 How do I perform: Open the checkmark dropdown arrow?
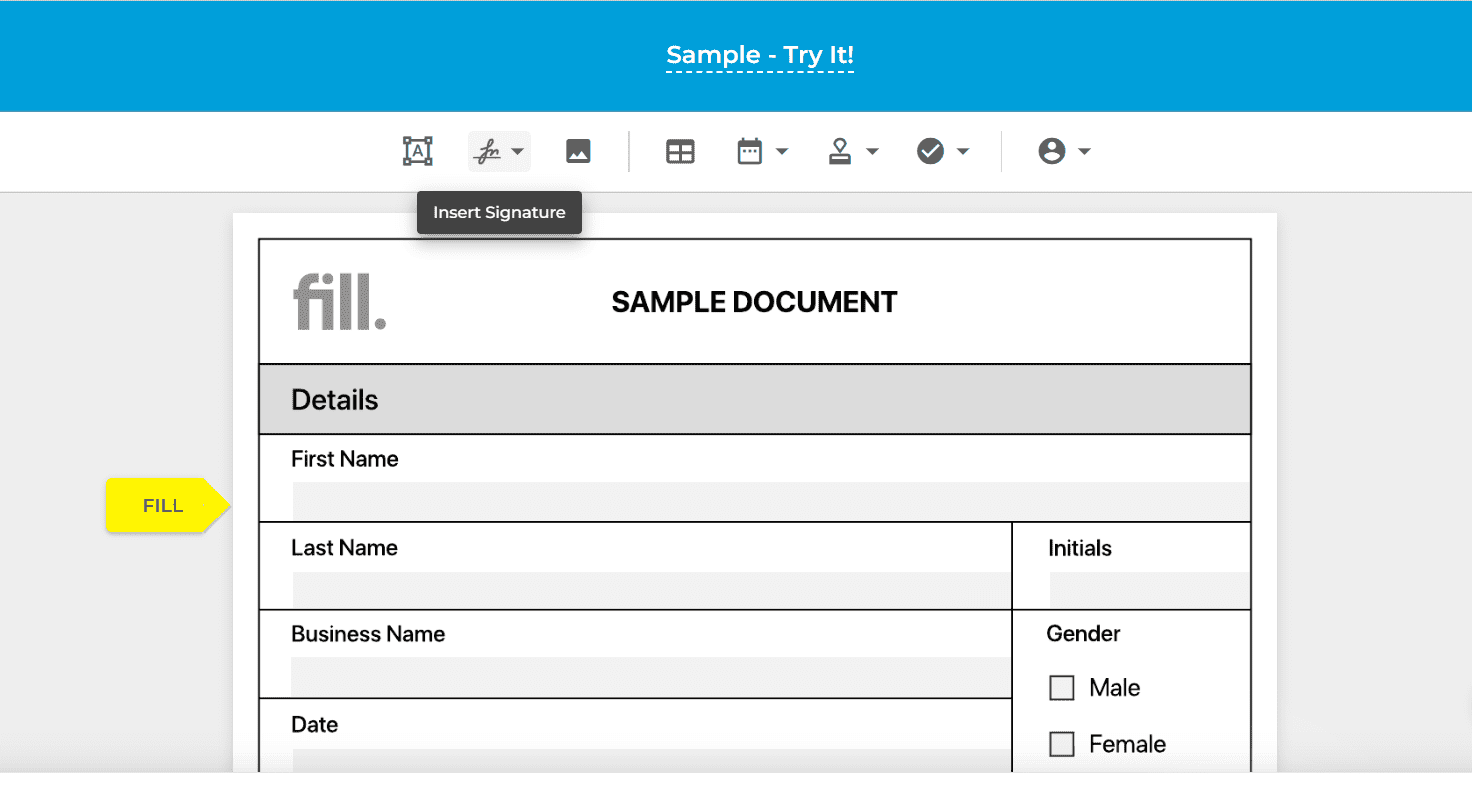pyautogui.click(x=963, y=152)
